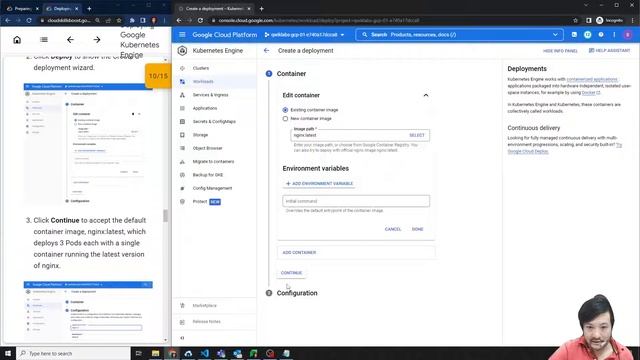Click the Protect shield icon
This screenshot has height=360, width=640.
pos(182,202)
